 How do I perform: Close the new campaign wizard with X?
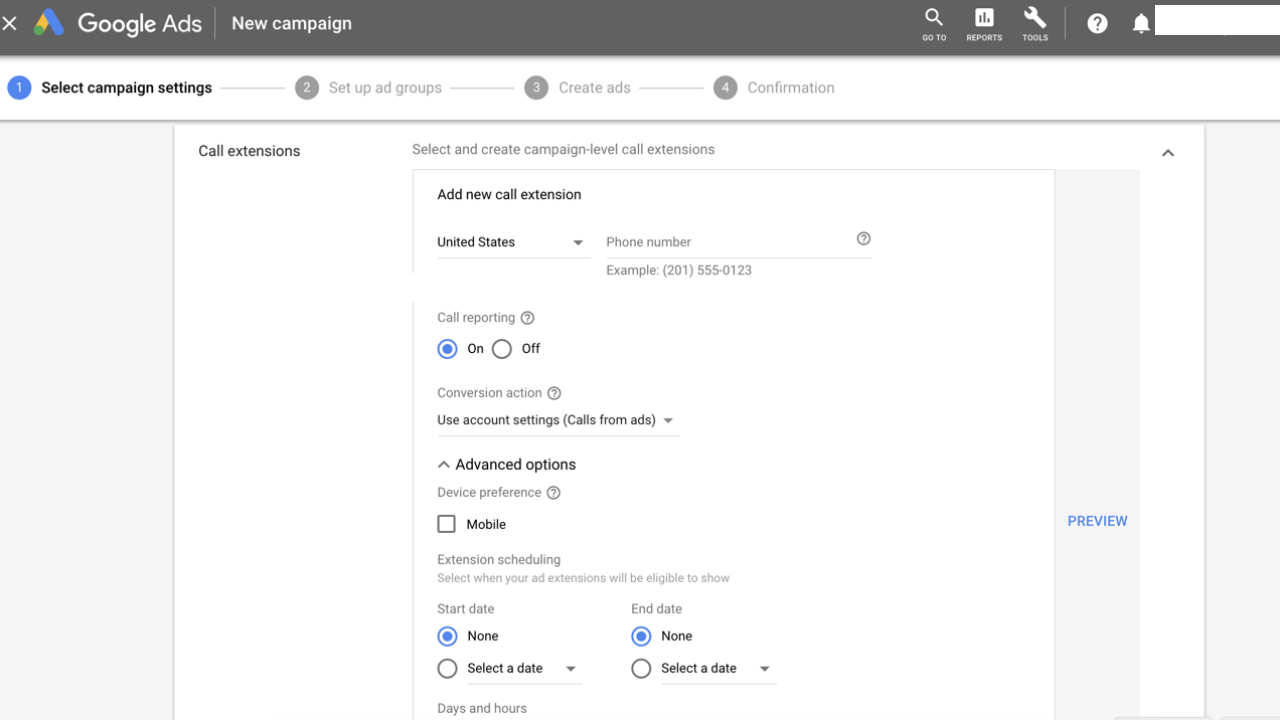[10, 23]
